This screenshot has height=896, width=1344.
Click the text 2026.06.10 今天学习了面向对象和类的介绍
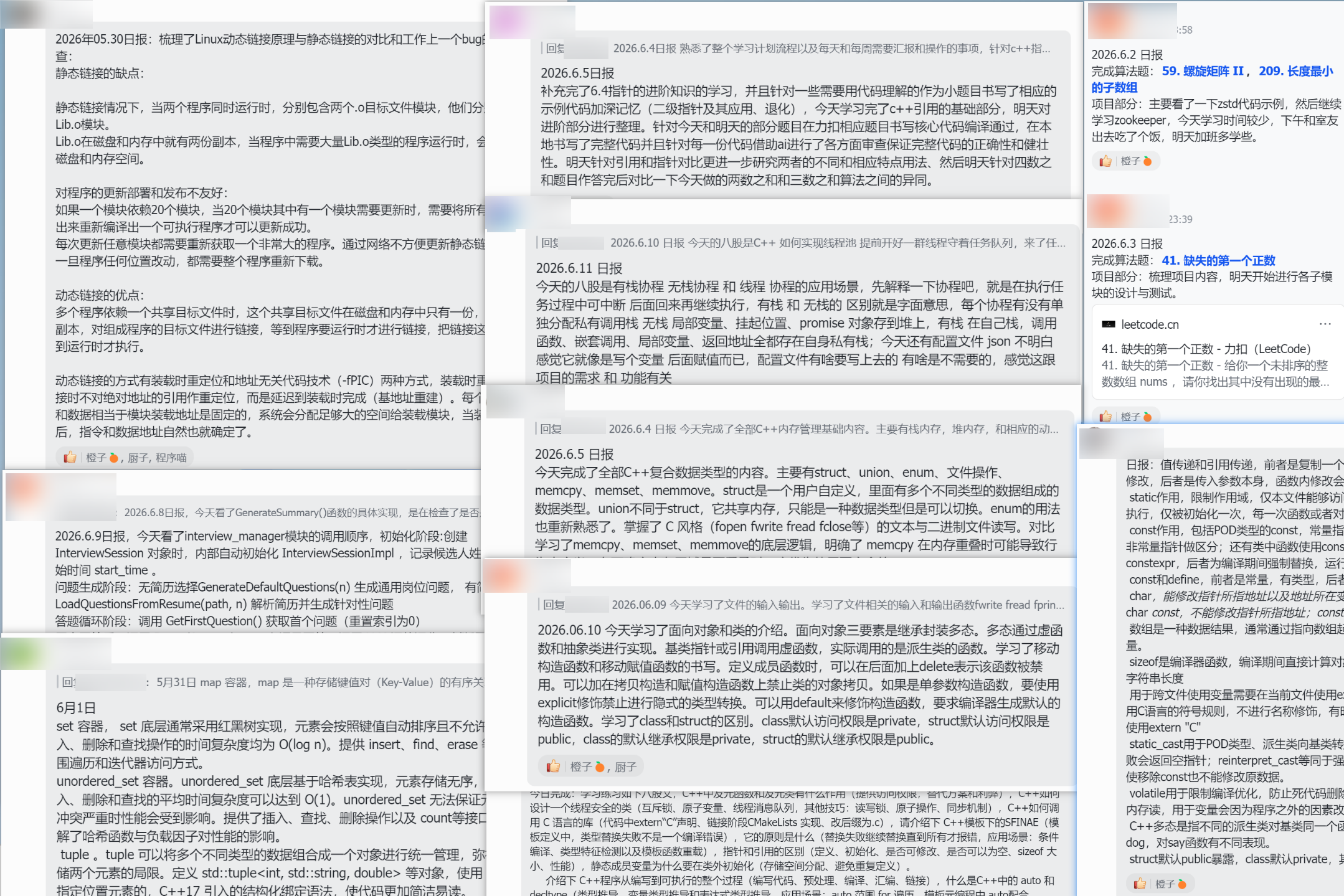800,630
